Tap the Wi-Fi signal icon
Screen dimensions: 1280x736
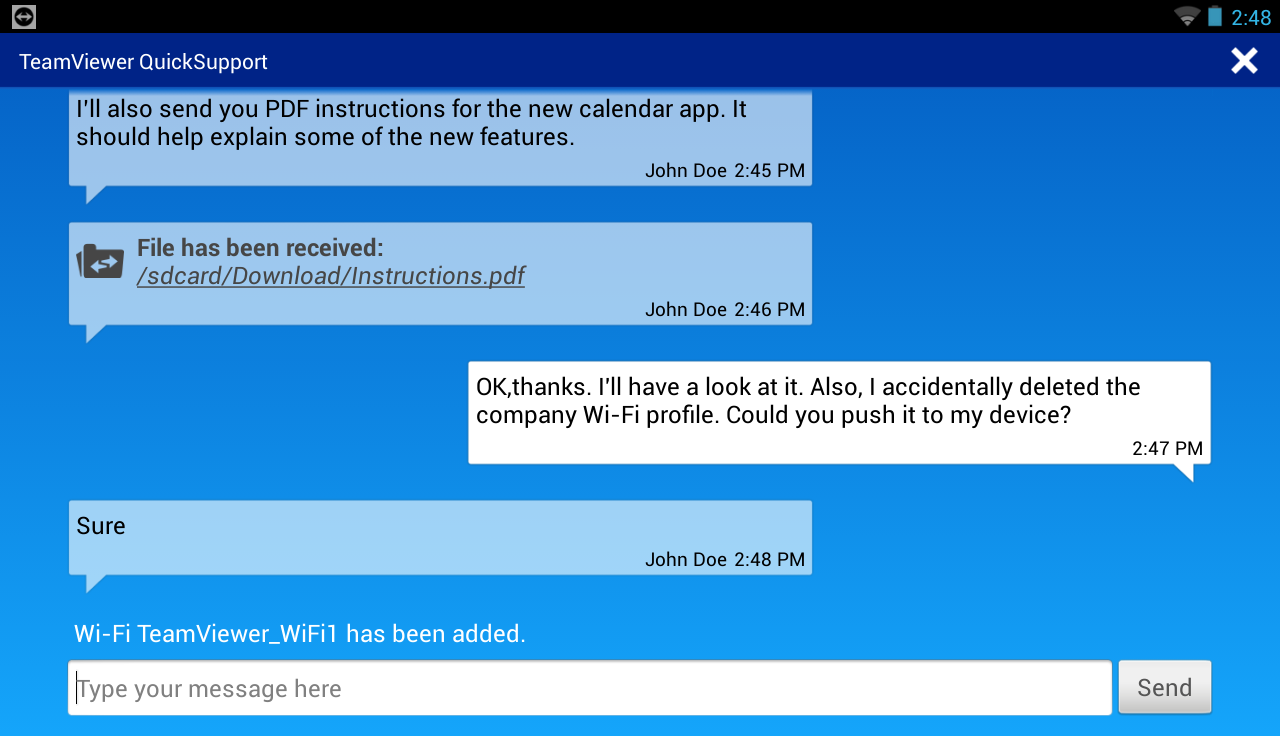point(1187,16)
